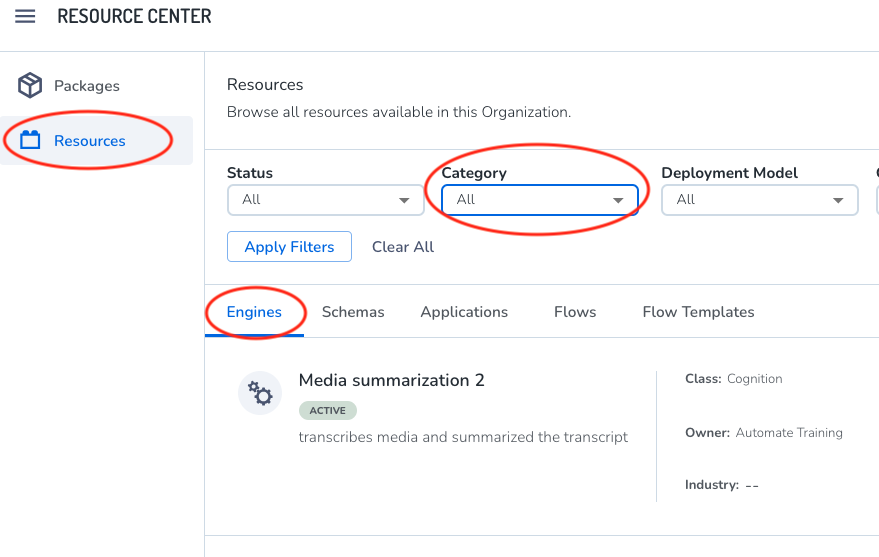Open the Applications tab
The image size is (879, 557).
[464, 312]
